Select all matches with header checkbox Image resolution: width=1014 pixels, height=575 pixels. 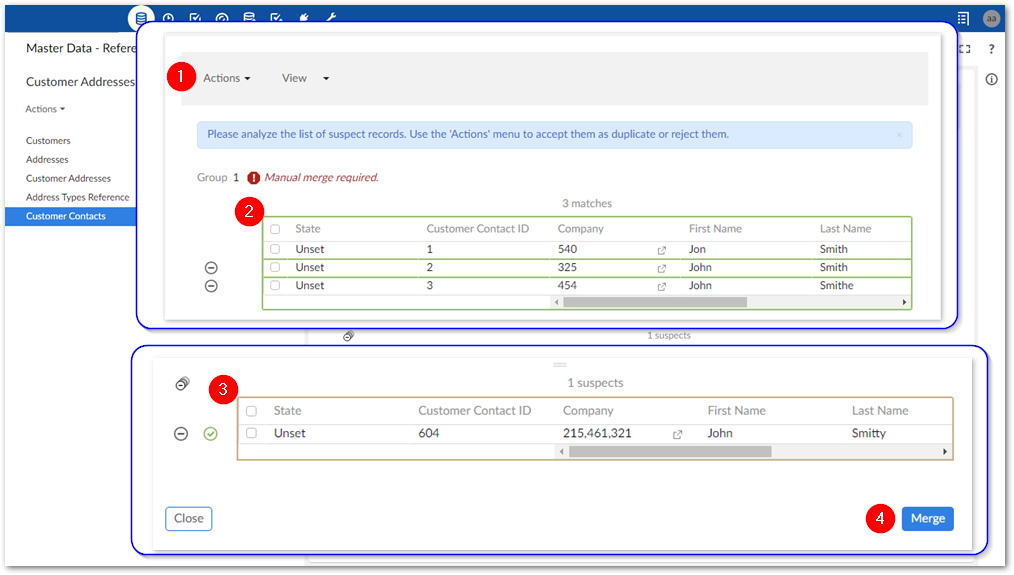point(275,229)
